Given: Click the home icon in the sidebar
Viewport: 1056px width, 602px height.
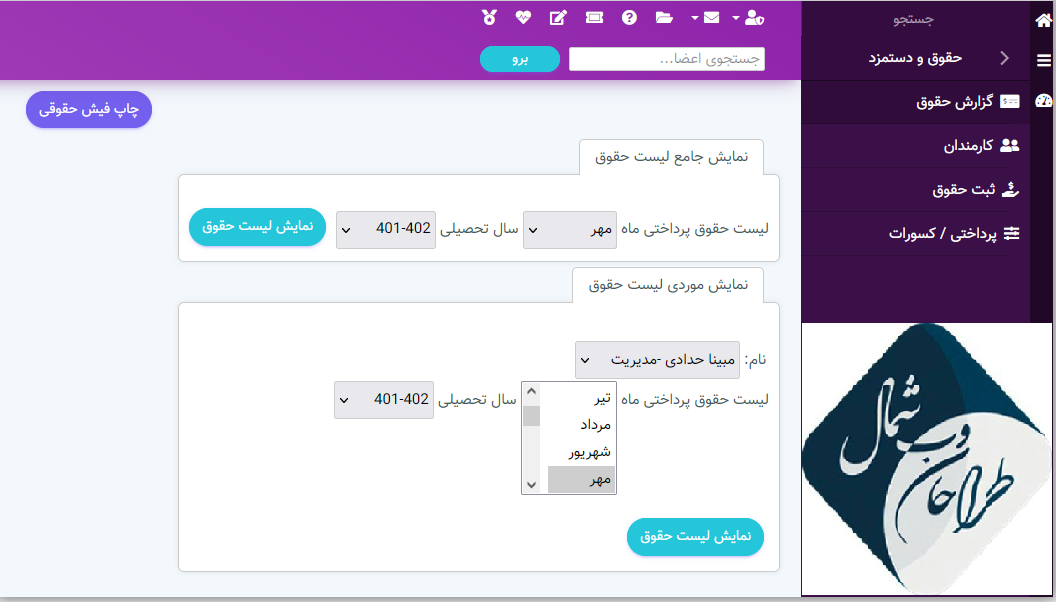Looking at the screenshot, I should [x=1043, y=20].
